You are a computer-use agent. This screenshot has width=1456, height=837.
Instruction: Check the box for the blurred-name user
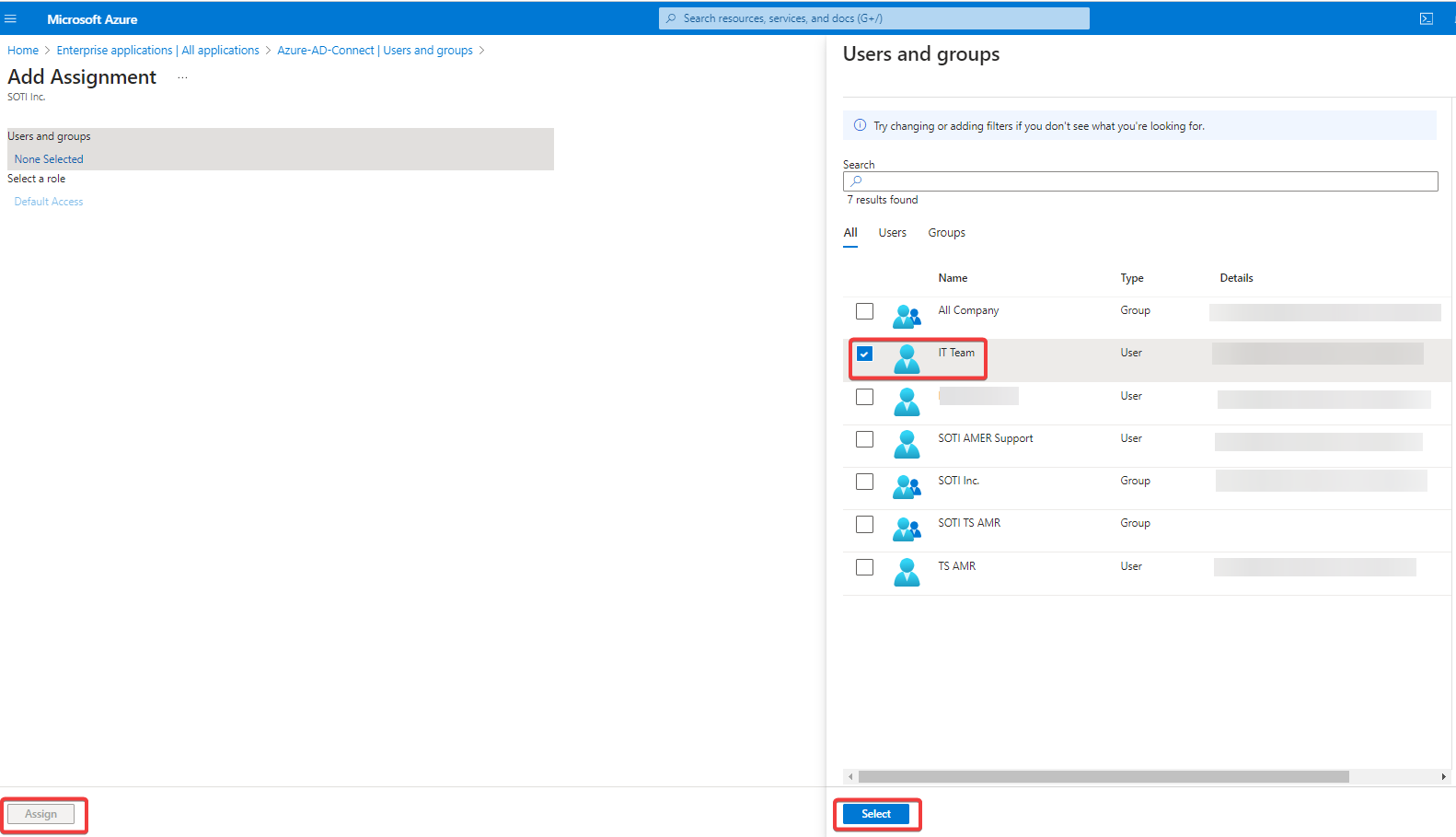864,397
